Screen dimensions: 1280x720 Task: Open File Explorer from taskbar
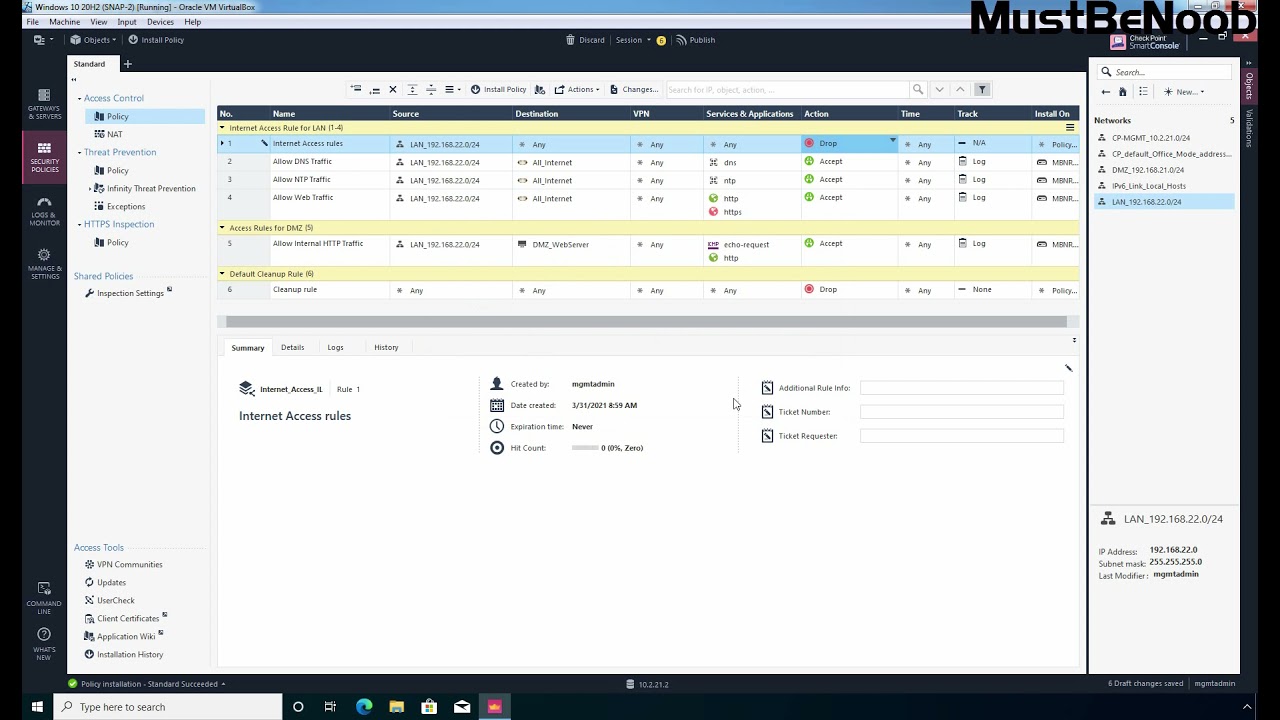click(x=397, y=706)
